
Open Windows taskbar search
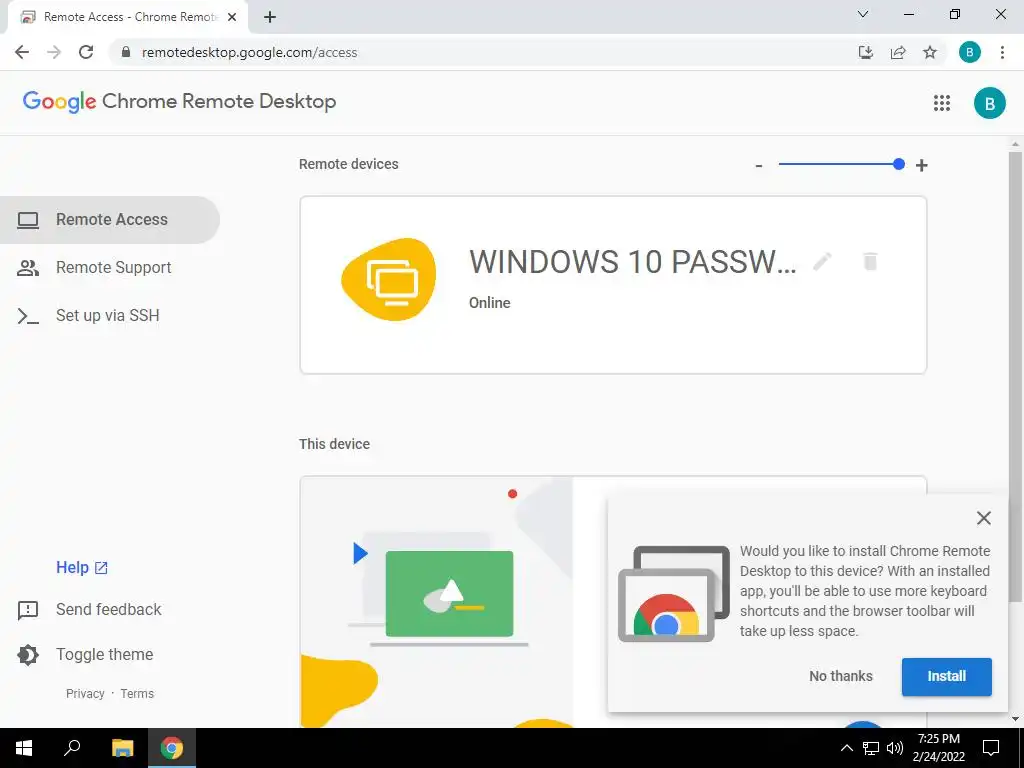click(72, 748)
